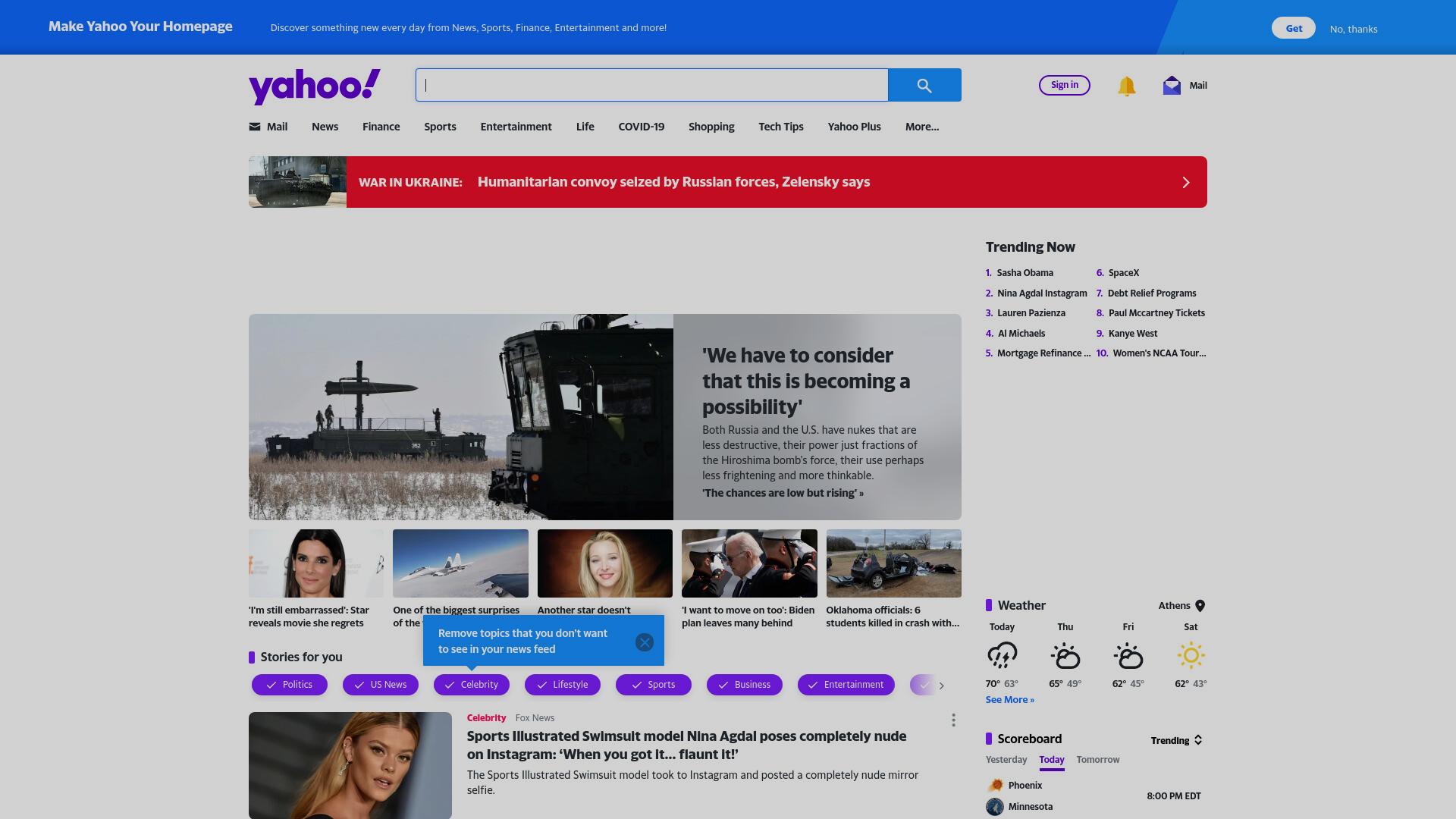Open the News section
This screenshot has width=1456, height=819.
325,127
